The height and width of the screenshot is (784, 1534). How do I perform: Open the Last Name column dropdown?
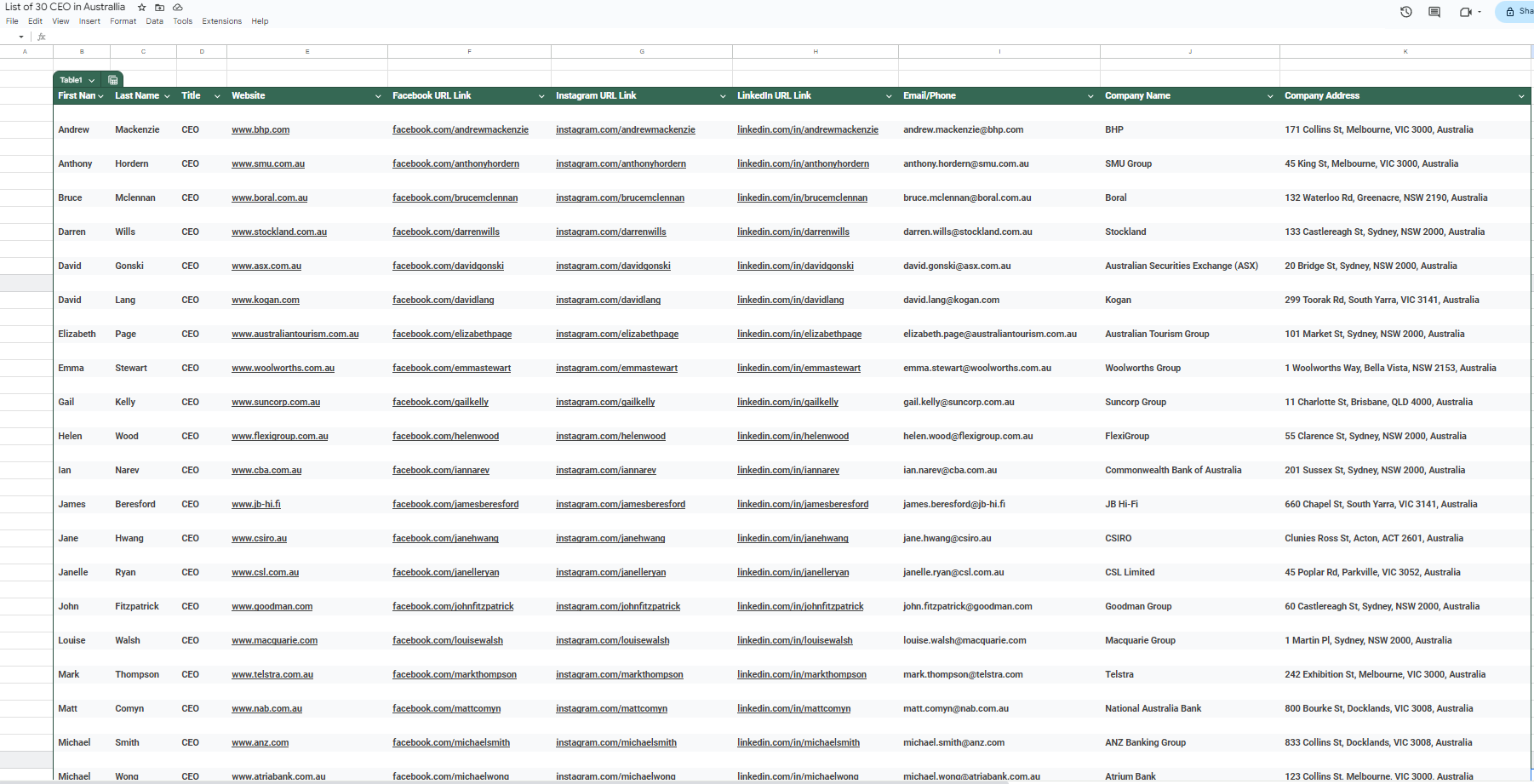click(167, 96)
